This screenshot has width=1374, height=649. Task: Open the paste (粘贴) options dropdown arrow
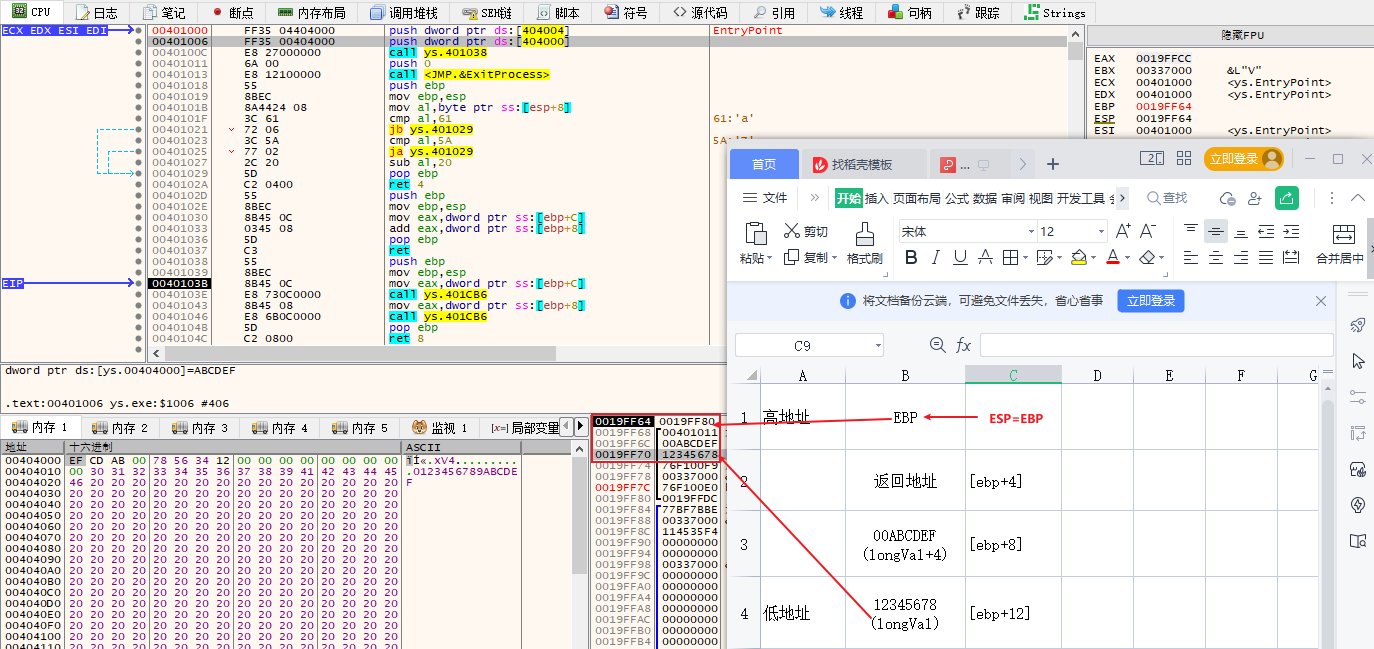(x=771, y=259)
